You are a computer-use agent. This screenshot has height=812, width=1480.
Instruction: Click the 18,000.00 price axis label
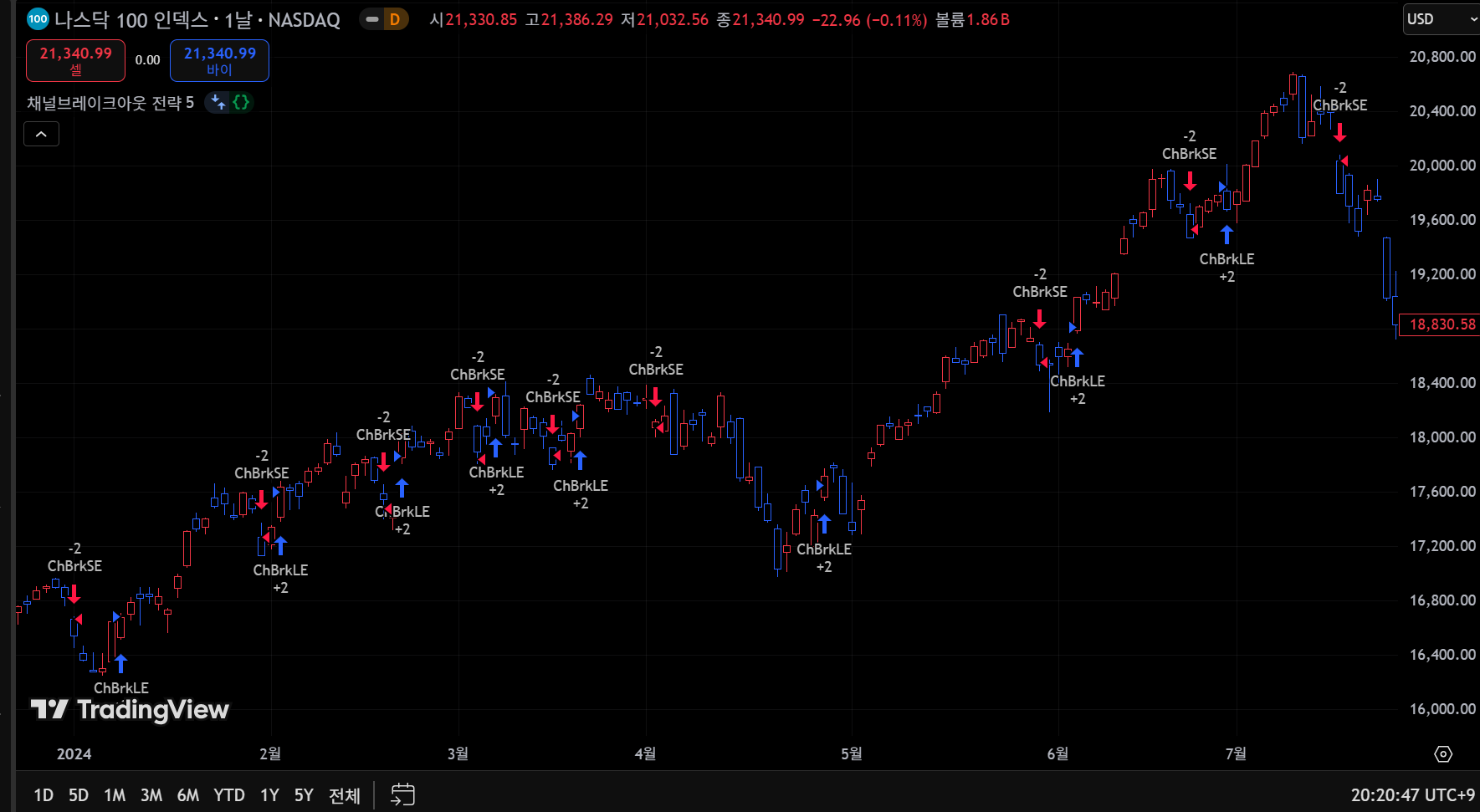pyautogui.click(x=1442, y=437)
